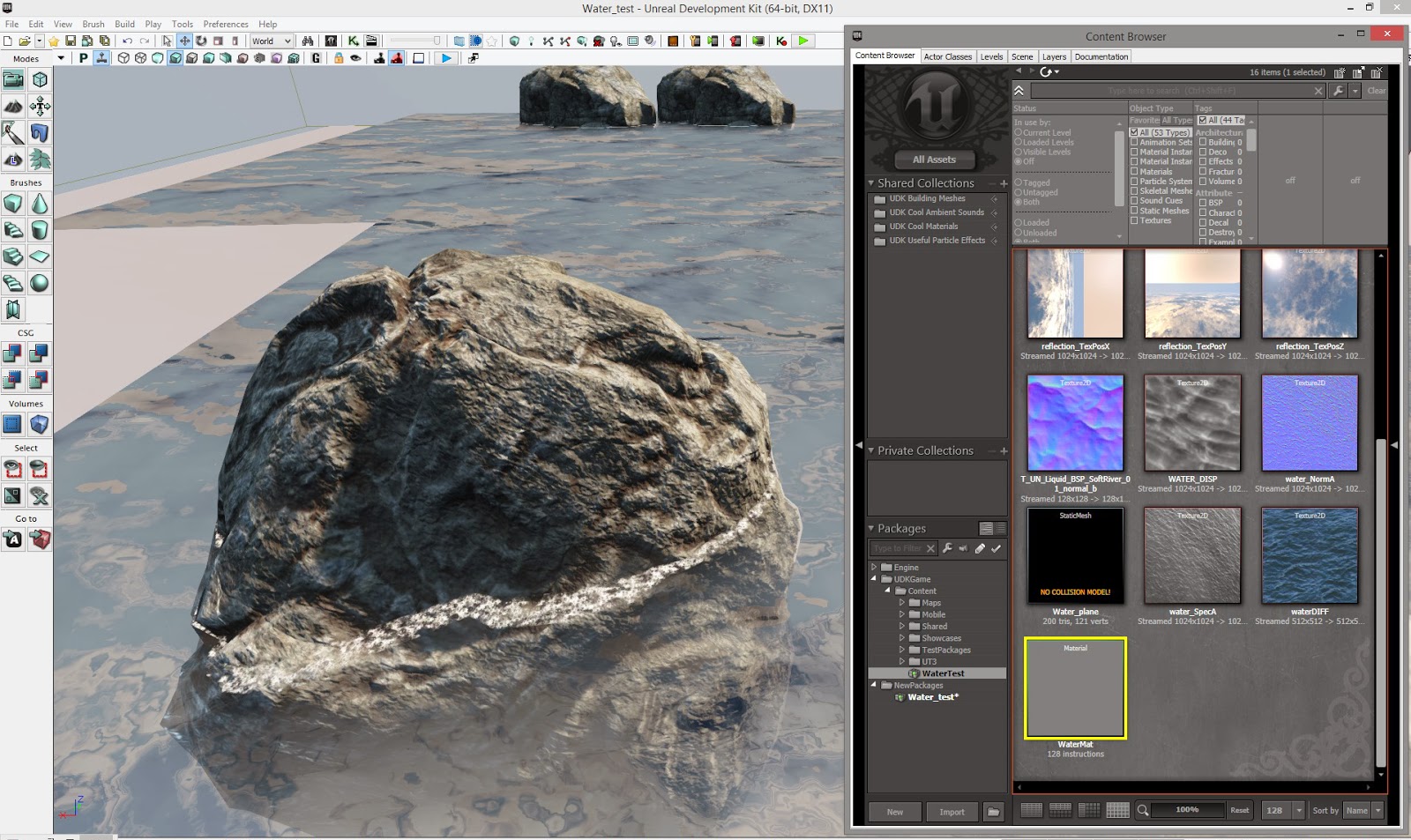Image resolution: width=1411 pixels, height=840 pixels.
Task: Select the Camera mode tool
Action: click(x=13, y=80)
